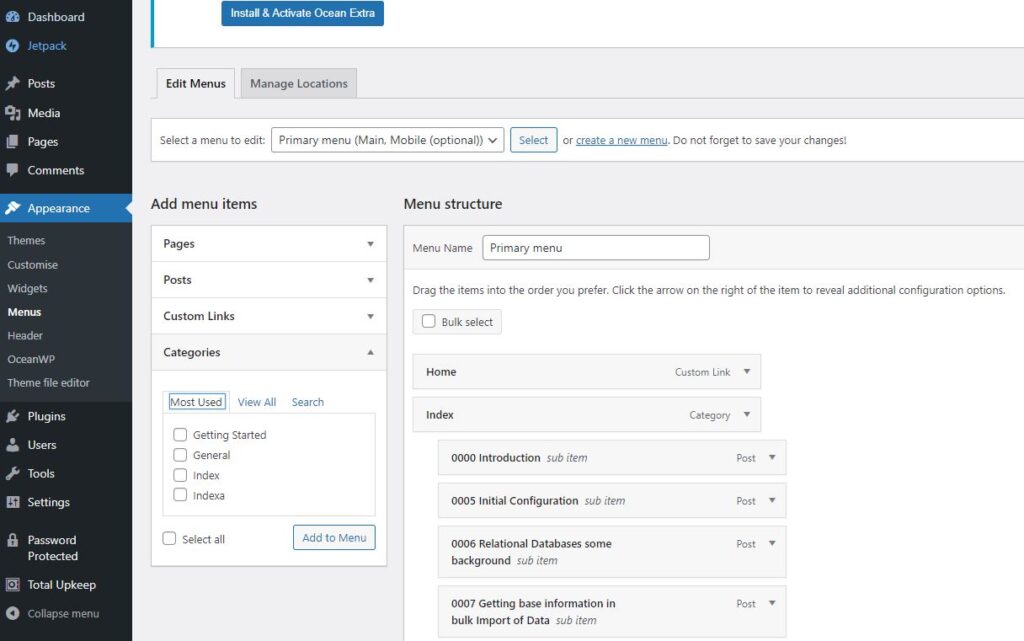This screenshot has width=1024, height=641.
Task: Open the Media library icon
Action: coord(12,113)
